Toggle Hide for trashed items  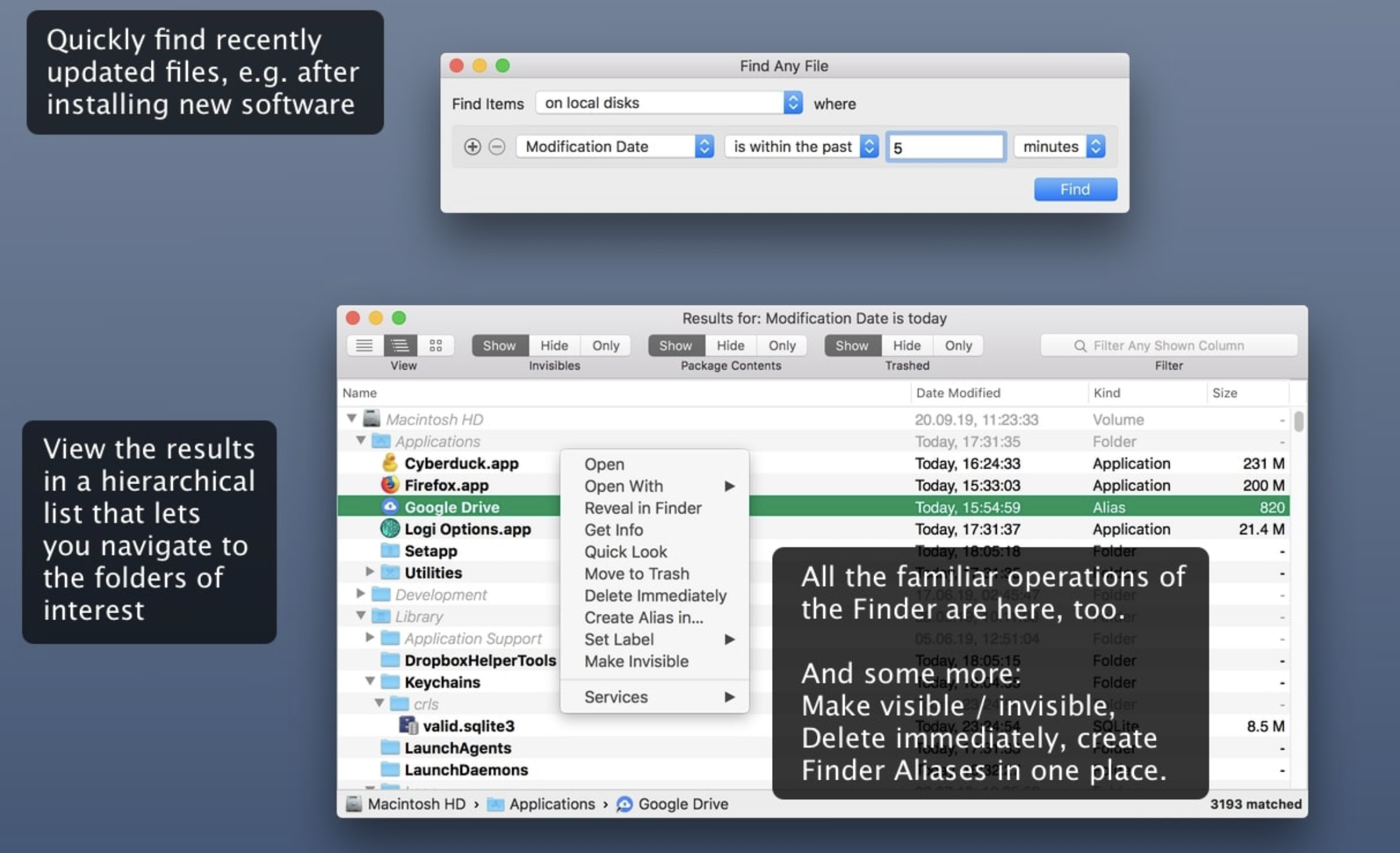(x=906, y=345)
